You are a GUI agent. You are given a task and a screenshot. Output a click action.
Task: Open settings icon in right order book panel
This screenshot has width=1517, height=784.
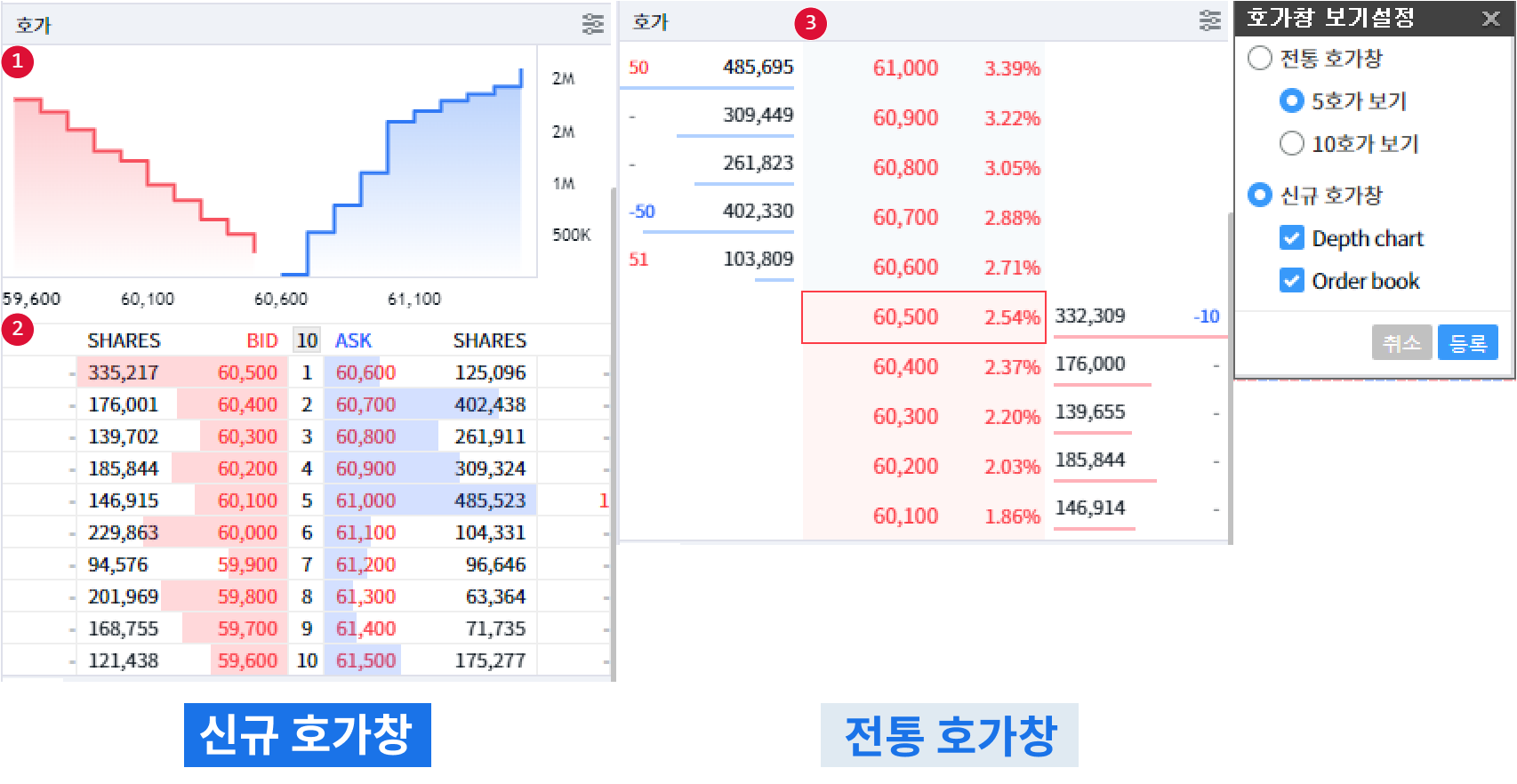click(1209, 20)
